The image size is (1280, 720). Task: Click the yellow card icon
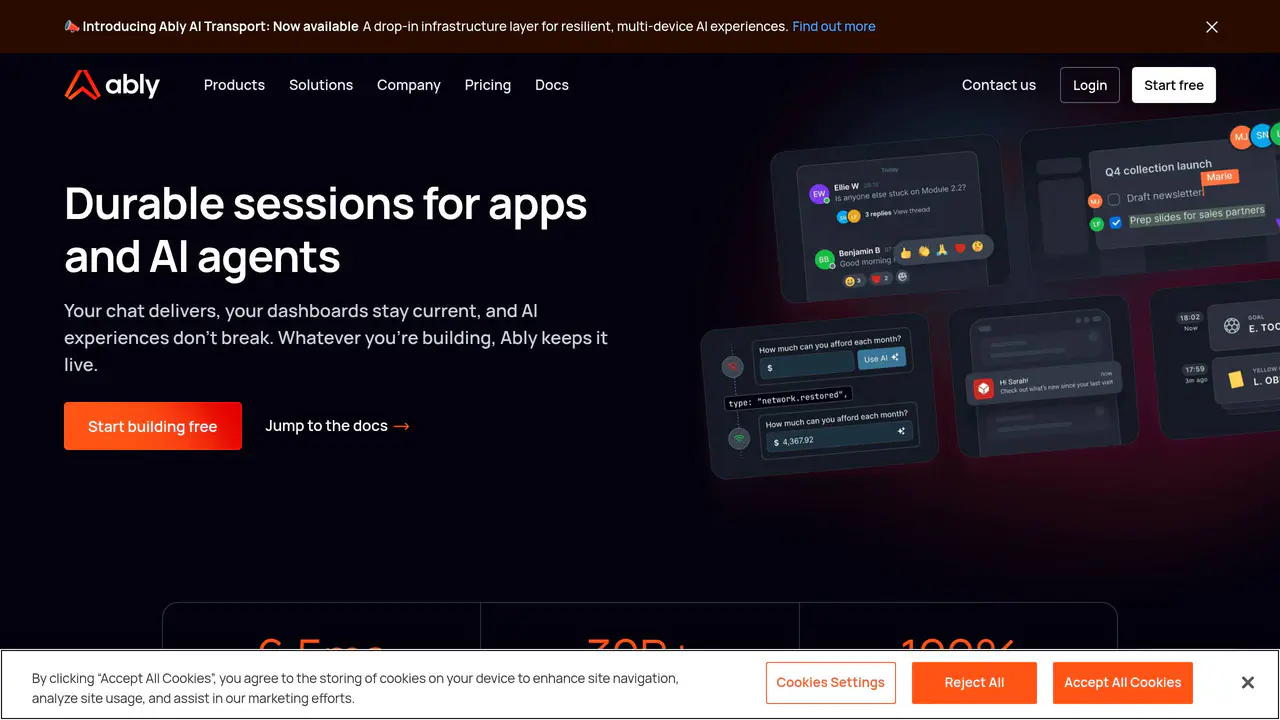tap(1237, 380)
